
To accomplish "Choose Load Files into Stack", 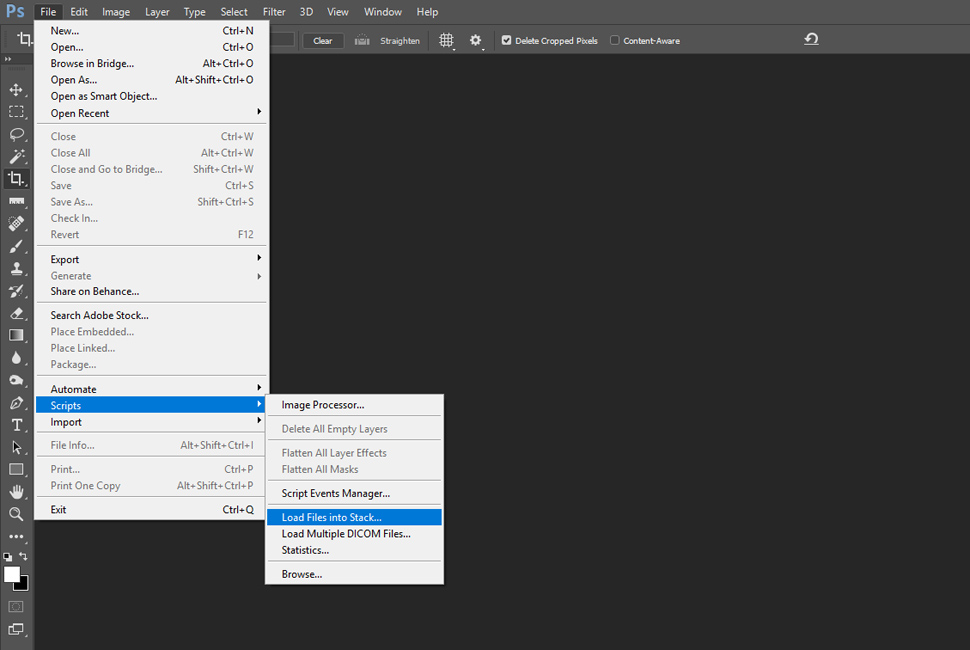I will coord(354,517).
